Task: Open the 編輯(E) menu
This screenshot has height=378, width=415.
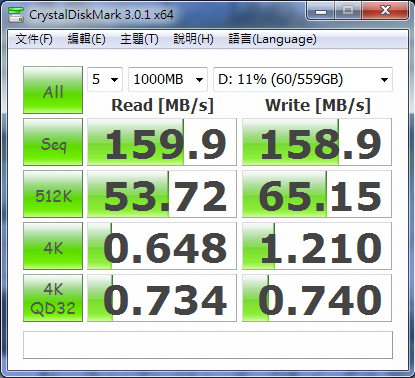Action: click(86, 39)
